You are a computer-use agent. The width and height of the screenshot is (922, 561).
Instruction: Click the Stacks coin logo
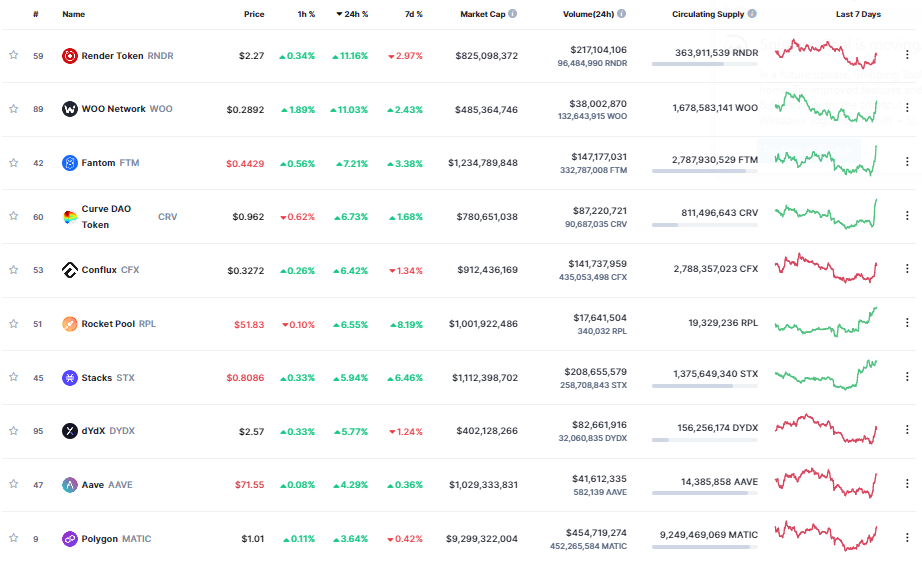point(69,378)
